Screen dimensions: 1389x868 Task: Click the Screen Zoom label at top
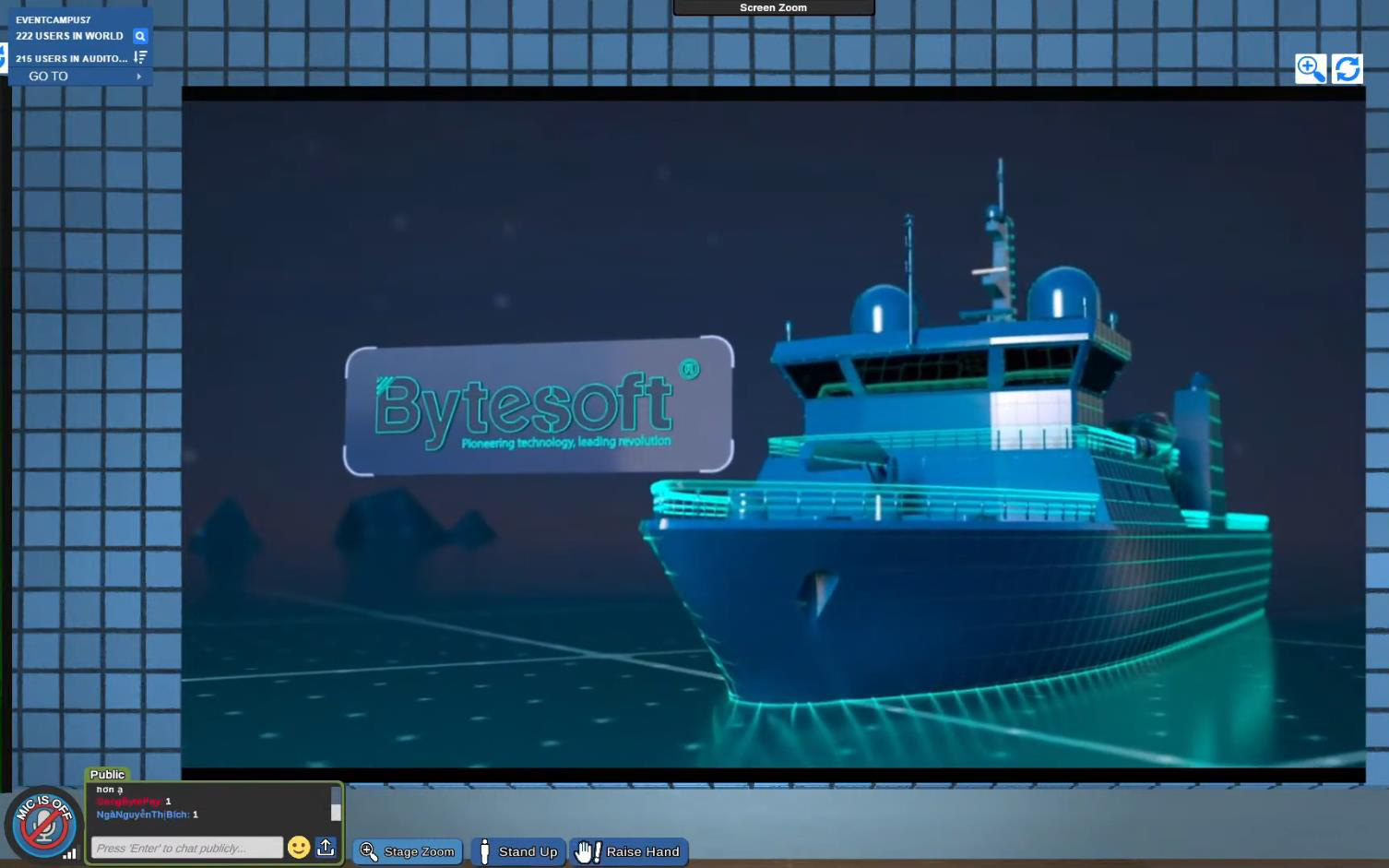pos(773,7)
